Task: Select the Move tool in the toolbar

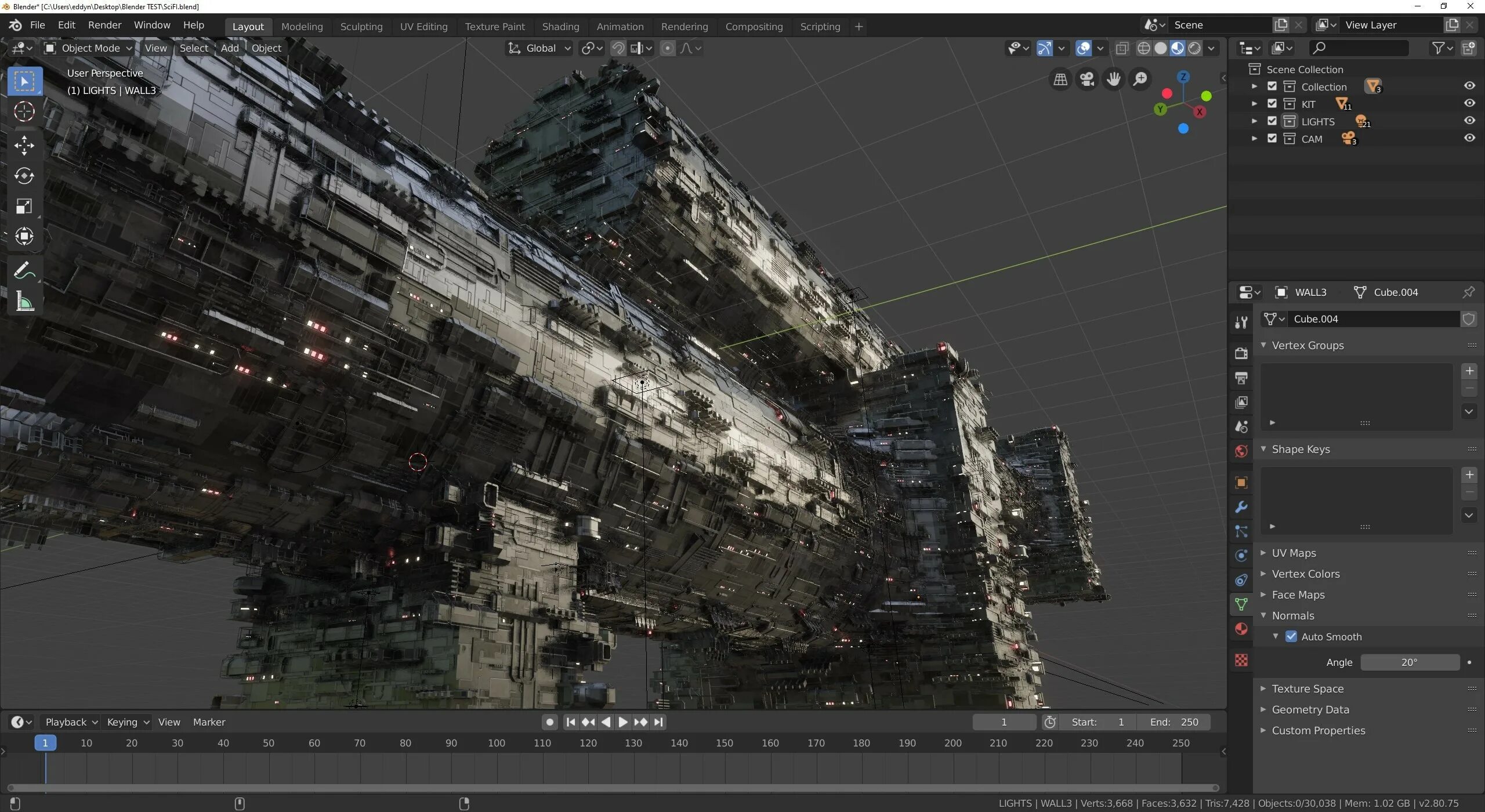Action: pyautogui.click(x=24, y=145)
